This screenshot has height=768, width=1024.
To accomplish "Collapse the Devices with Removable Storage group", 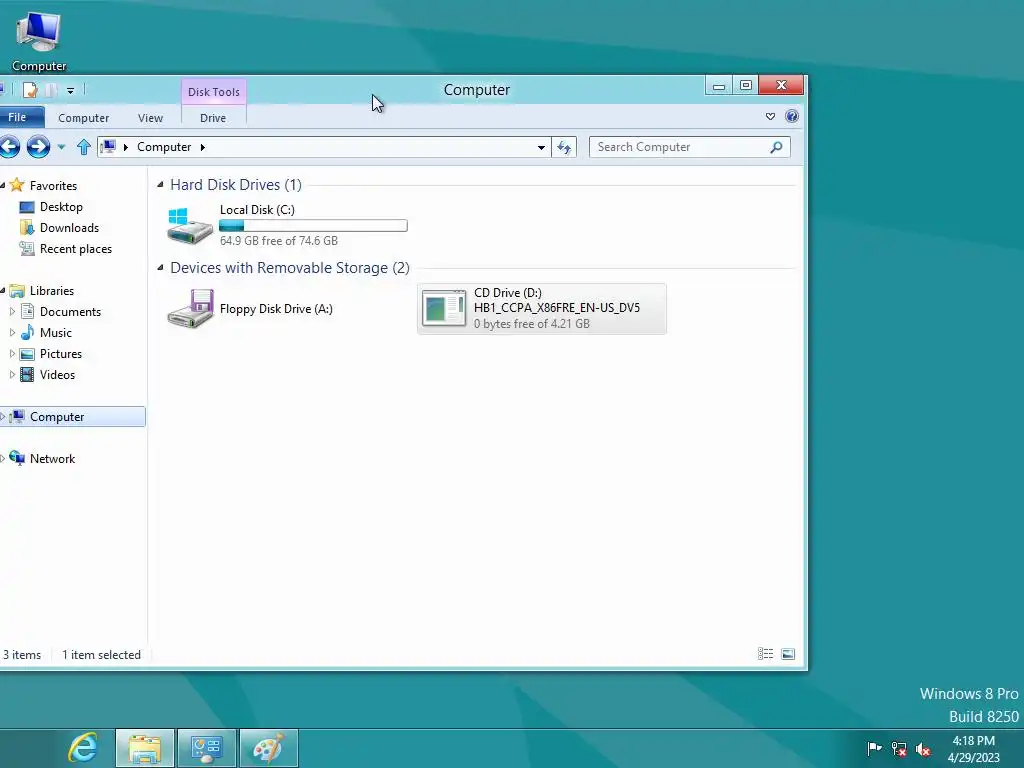I will [161, 268].
